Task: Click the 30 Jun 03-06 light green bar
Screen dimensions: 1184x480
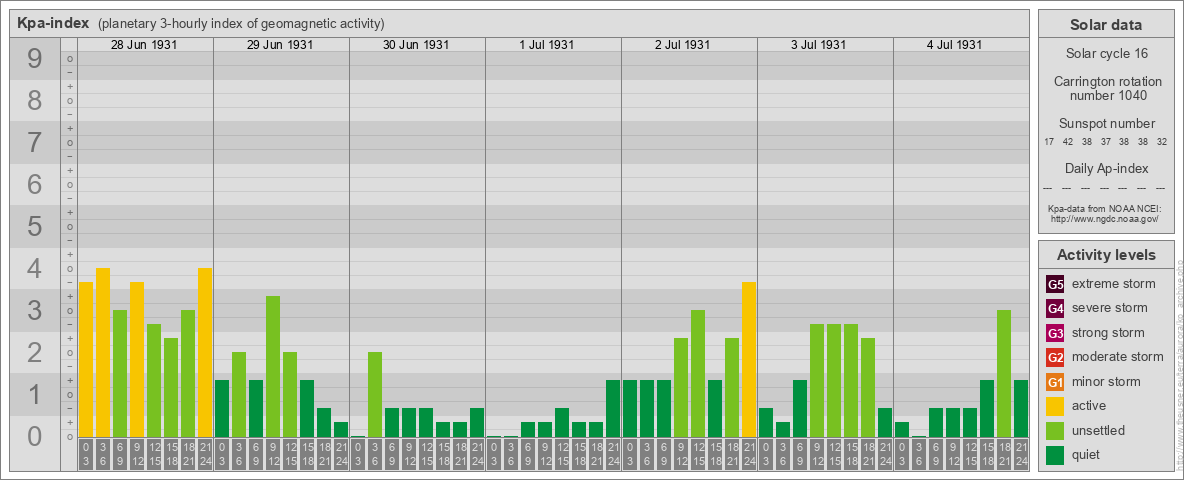Action: click(375, 395)
